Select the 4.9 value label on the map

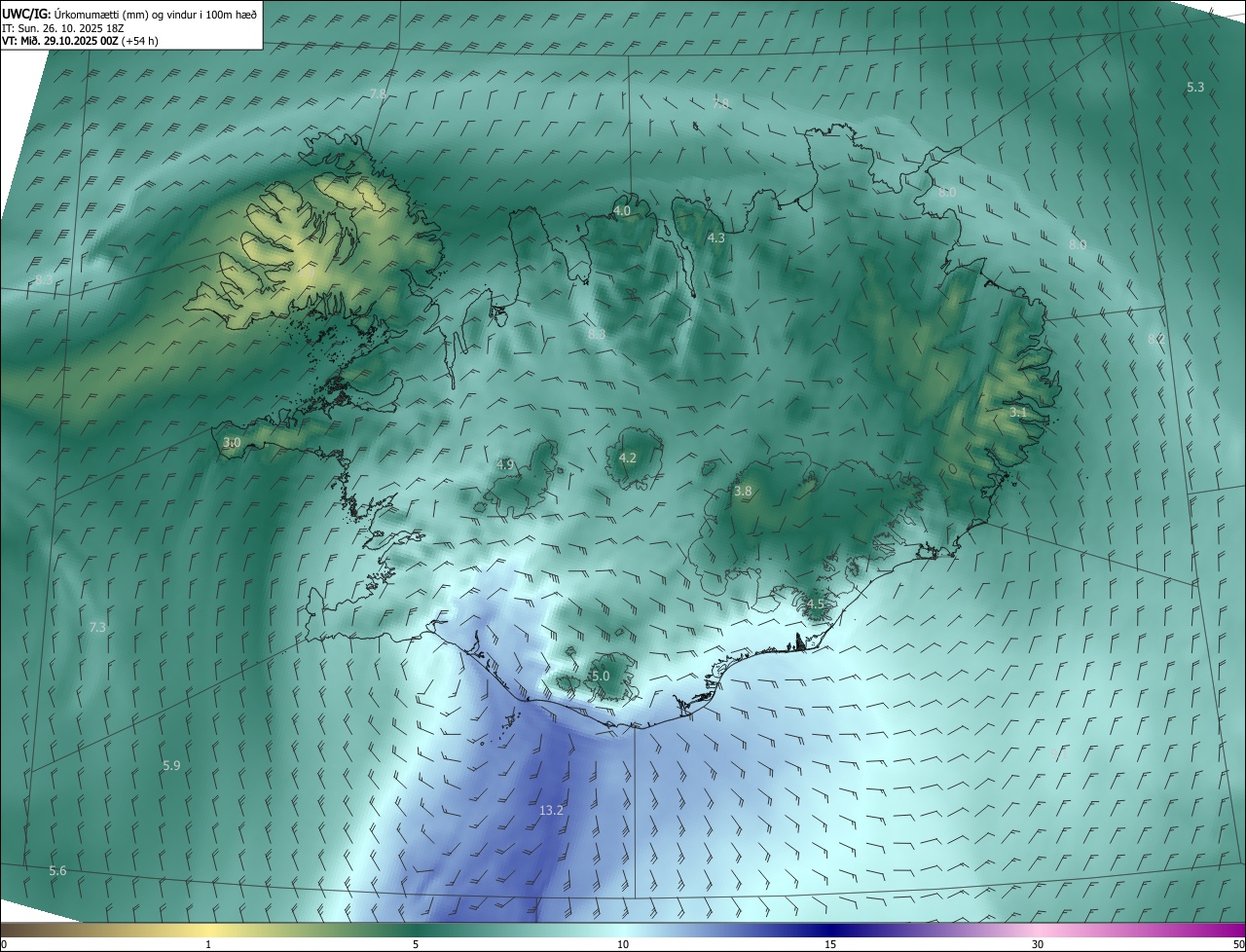coord(504,465)
